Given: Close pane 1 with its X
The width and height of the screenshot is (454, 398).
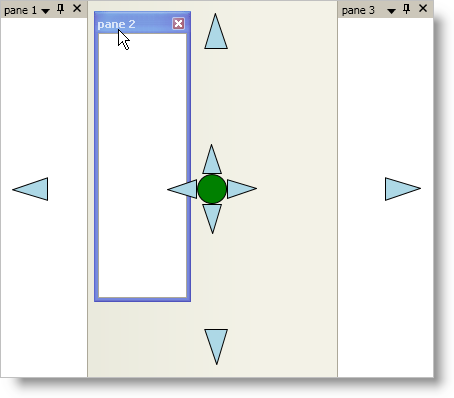Looking at the screenshot, I should coord(77,8).
